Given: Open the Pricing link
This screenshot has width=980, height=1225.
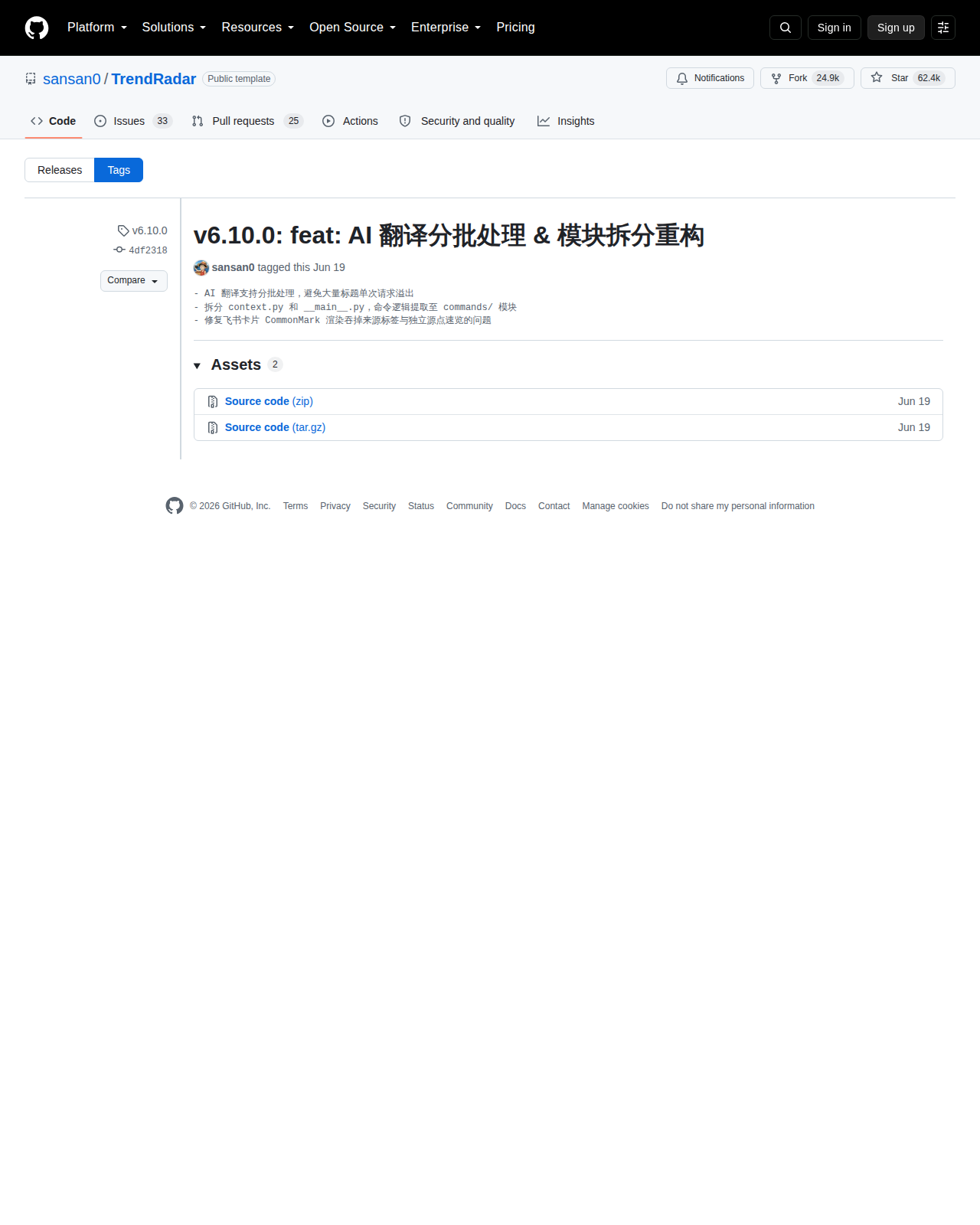Looking at the screenshot, I should [516, 28].
